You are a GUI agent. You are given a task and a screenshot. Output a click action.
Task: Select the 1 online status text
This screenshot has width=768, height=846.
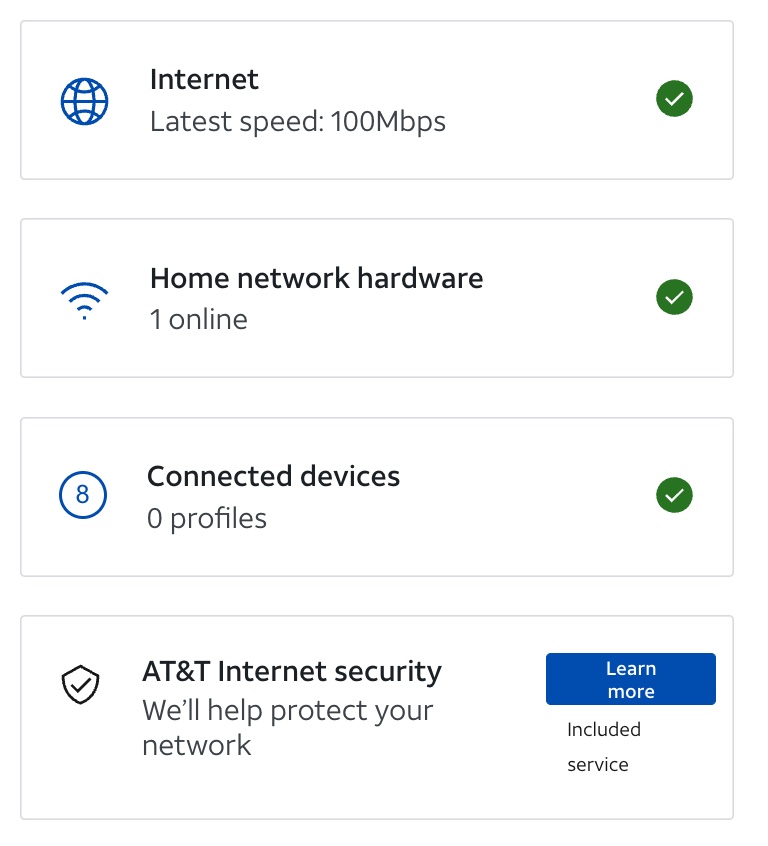198,319
